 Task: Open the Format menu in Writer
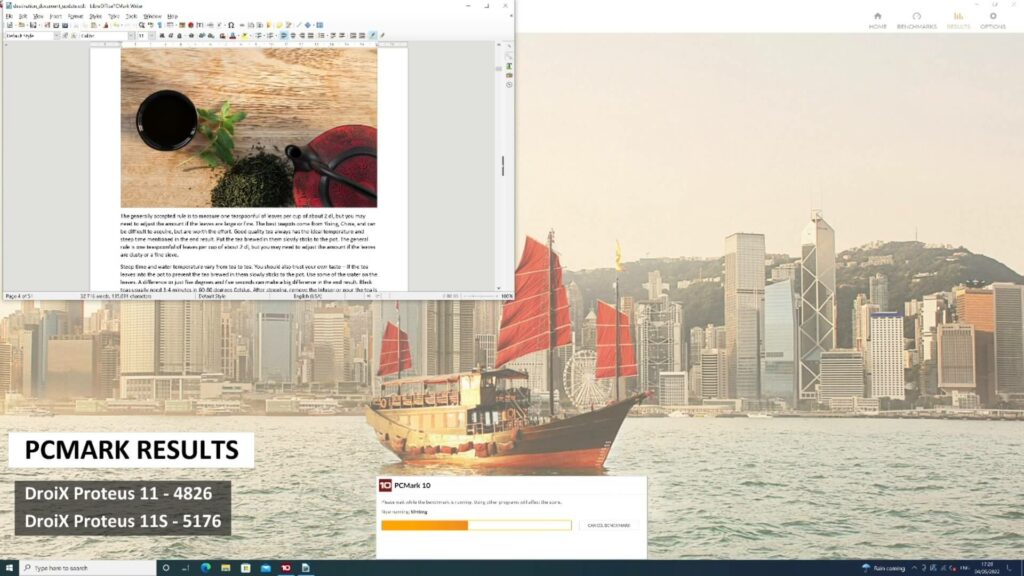pos(76,16)
